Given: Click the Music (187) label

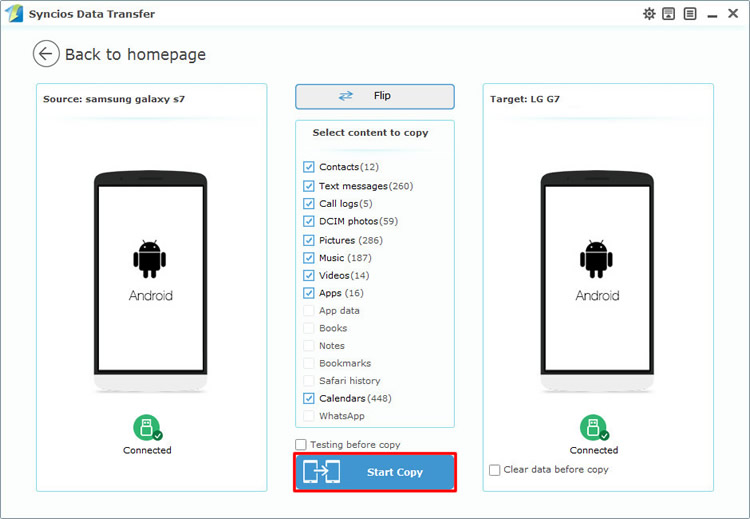Looking at the screenshot, I should click(x=345, y=258).
